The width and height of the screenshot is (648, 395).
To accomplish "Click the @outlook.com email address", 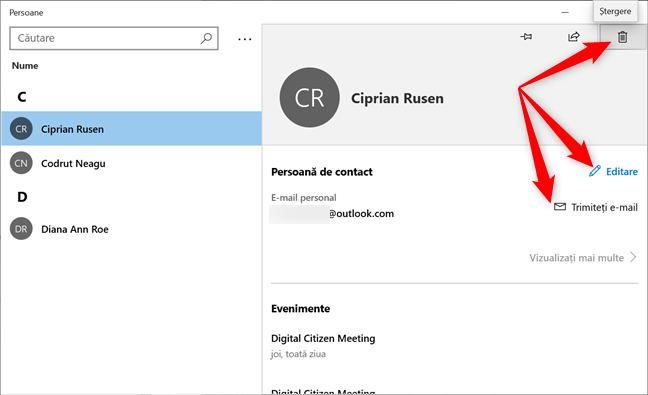I will 362,214.
